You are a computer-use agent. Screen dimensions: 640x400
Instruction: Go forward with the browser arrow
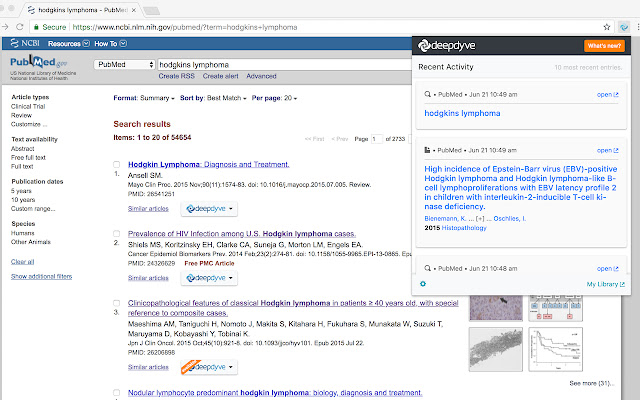click(5, 27)
